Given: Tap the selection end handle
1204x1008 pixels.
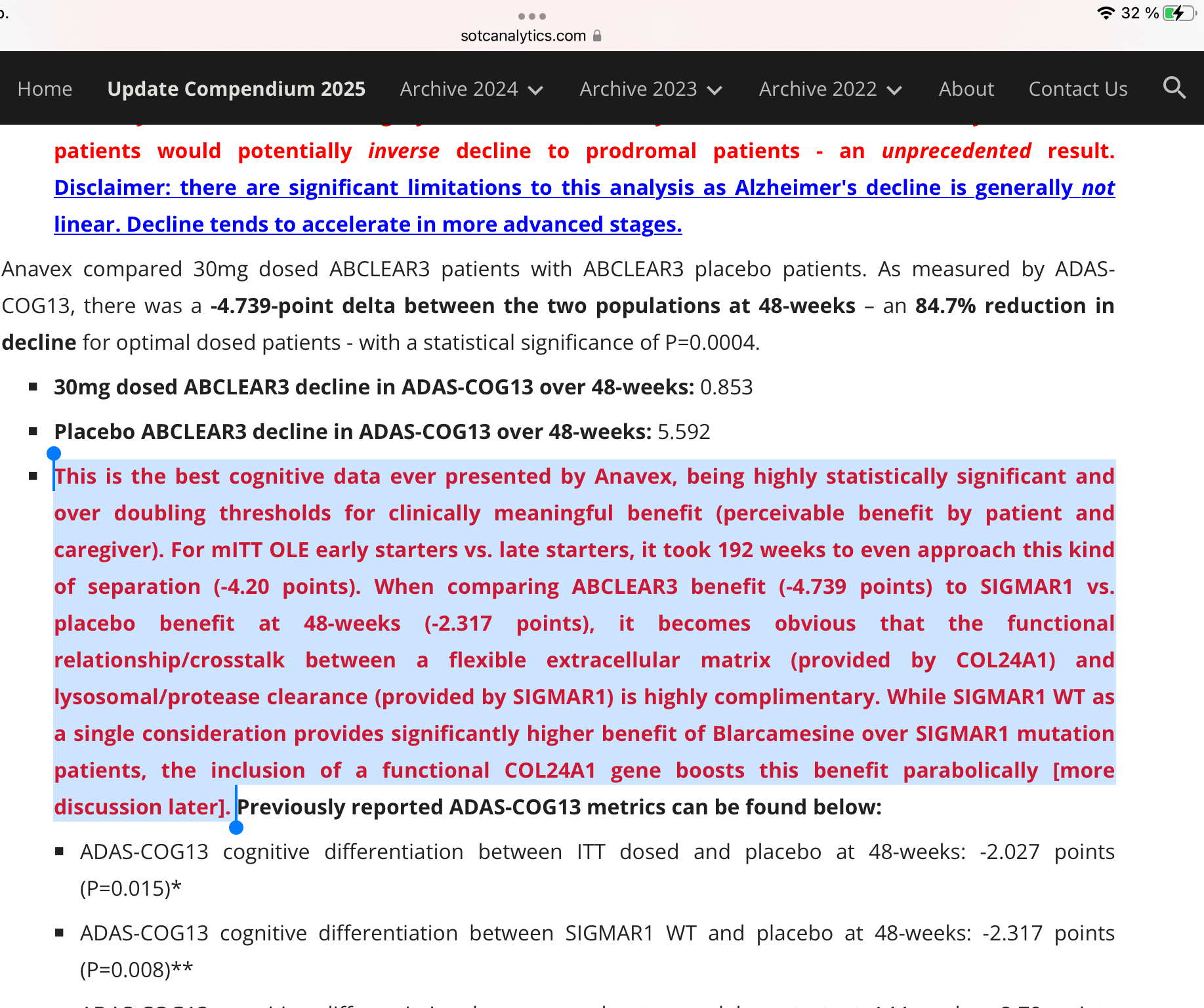Looking at the screenshot, I should tap(236, 828).
